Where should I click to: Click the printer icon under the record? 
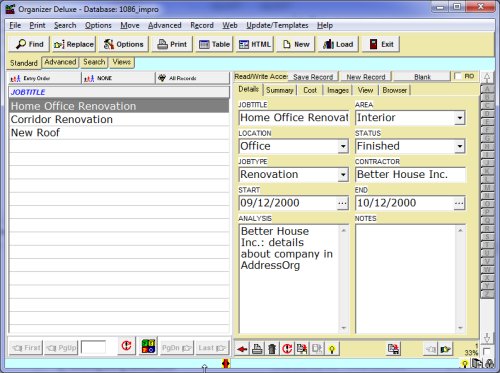pyautogui.click(x=257, y=349)
